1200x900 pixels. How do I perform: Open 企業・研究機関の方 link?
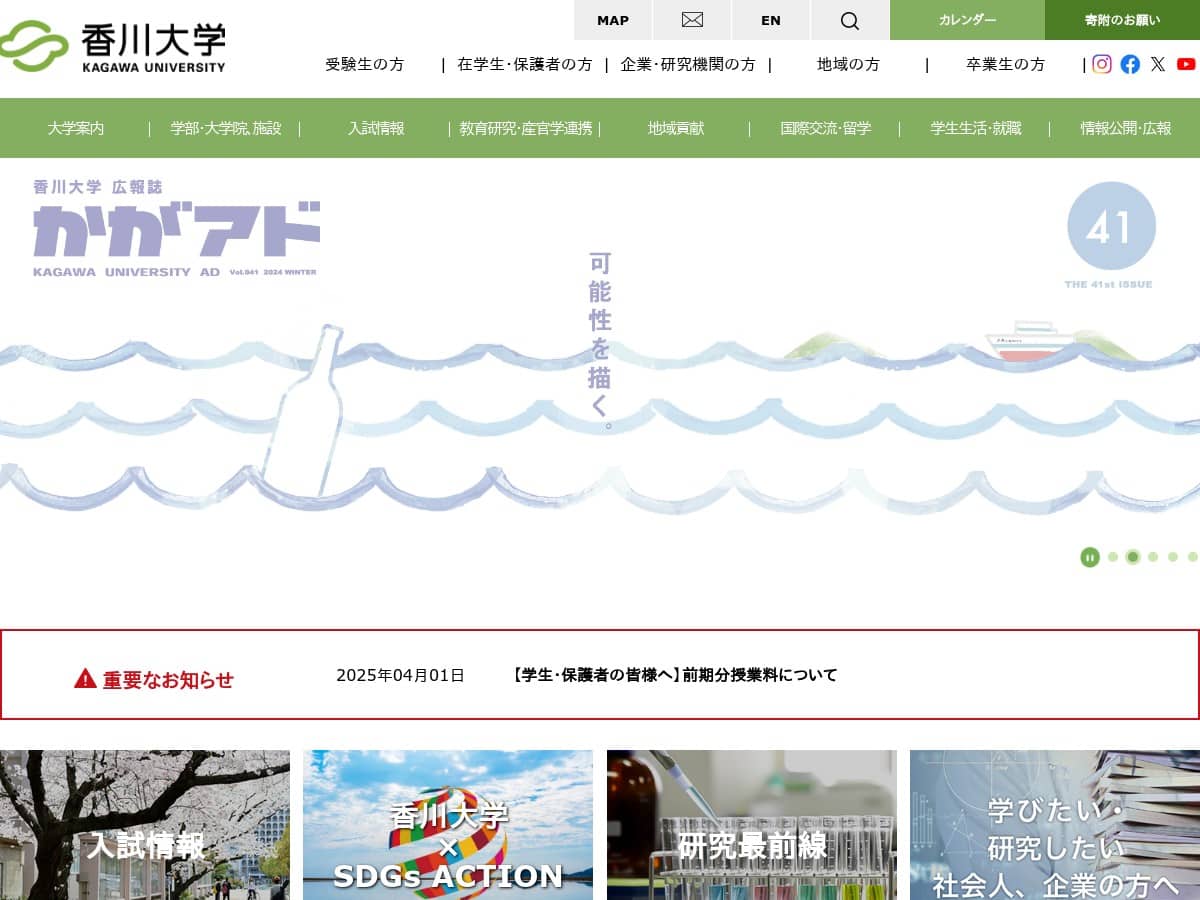688,64
